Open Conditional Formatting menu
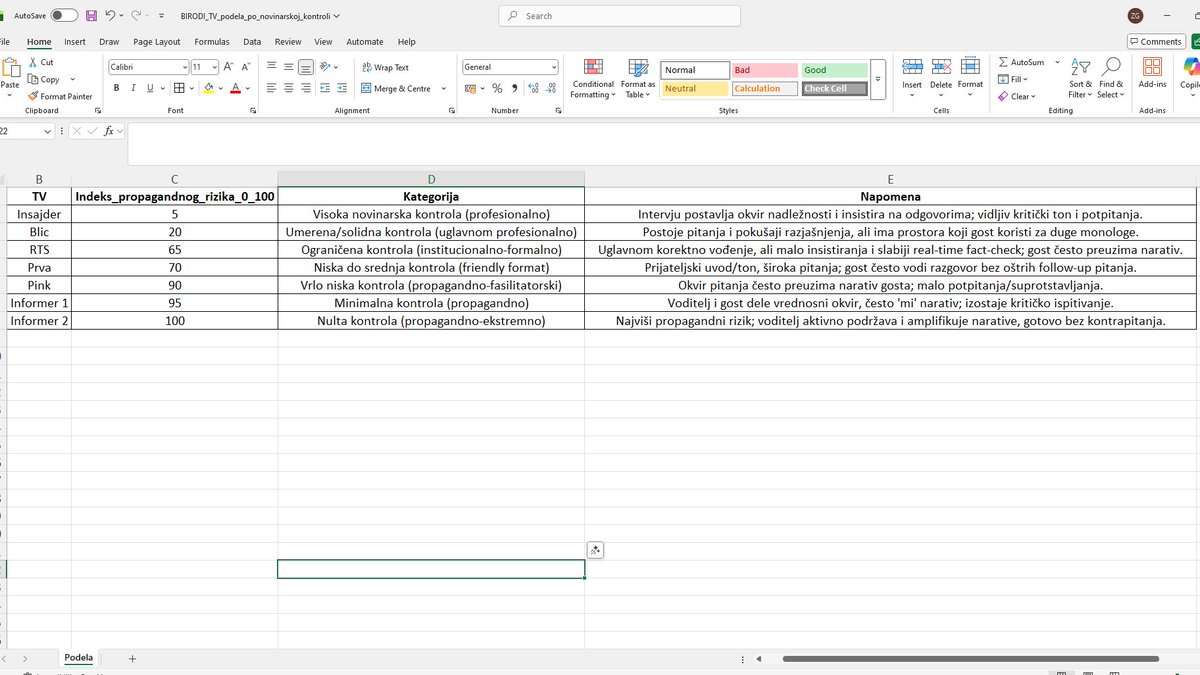 [x=593, y=78]
